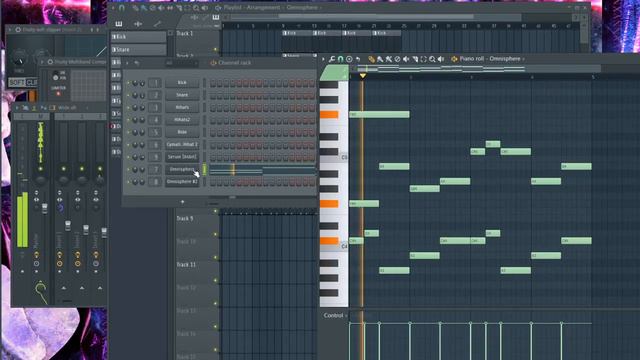Expand the Piano roll Control lane selector
Viewport: 640px width, 360px height.
click(x=336, y=316)
